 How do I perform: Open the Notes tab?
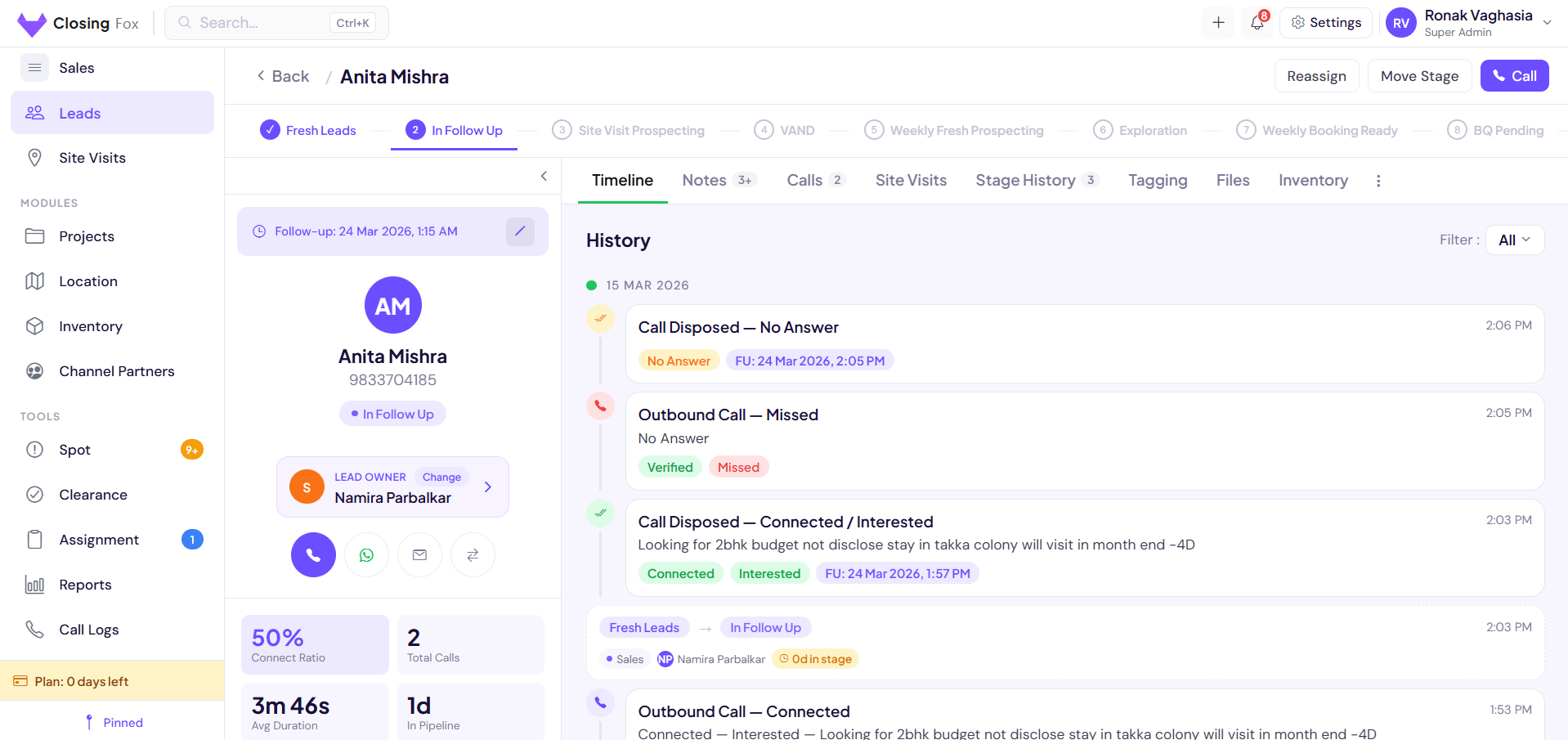click(703, 180)
